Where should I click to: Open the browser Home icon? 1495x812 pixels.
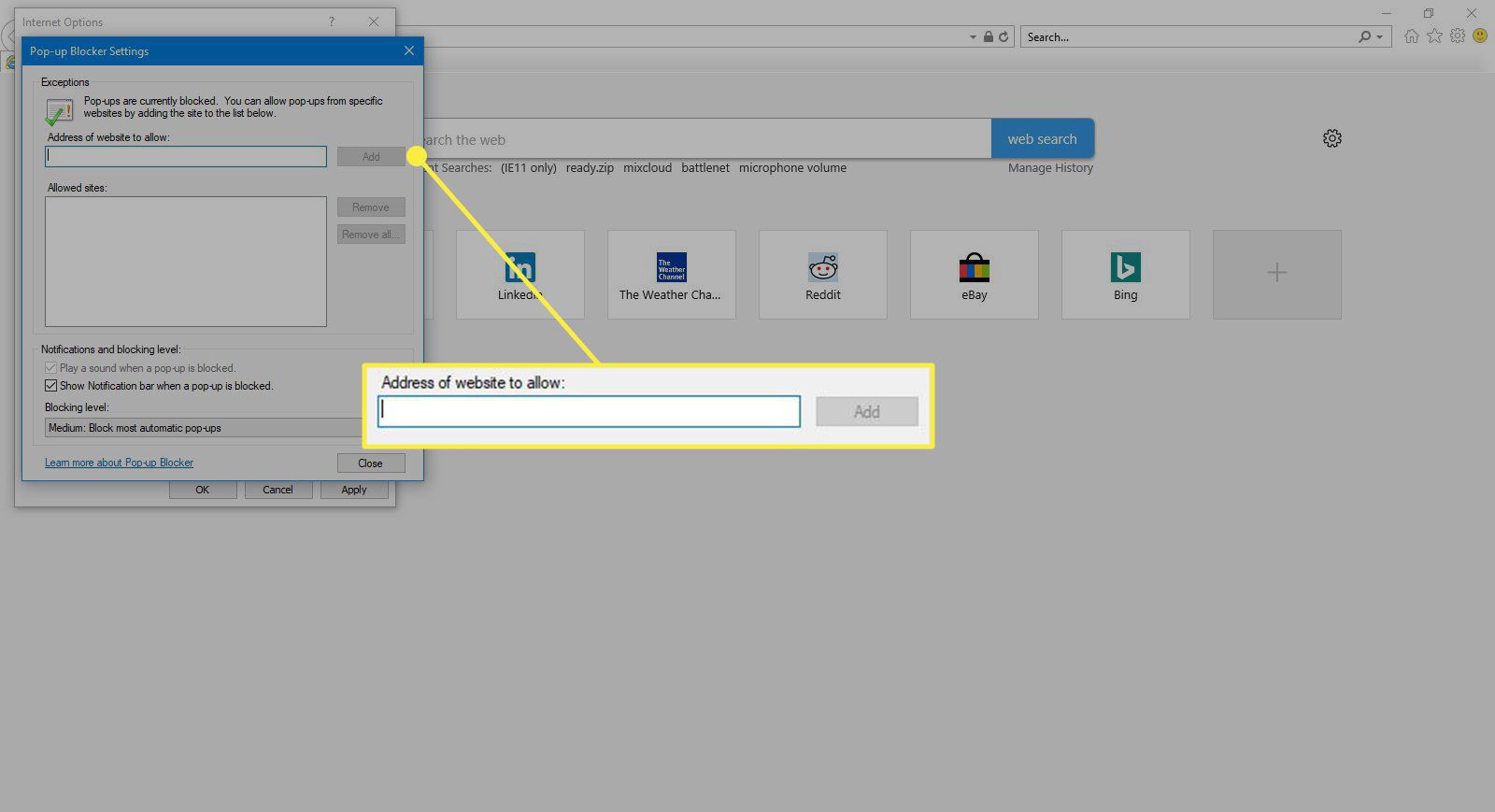1411,36
